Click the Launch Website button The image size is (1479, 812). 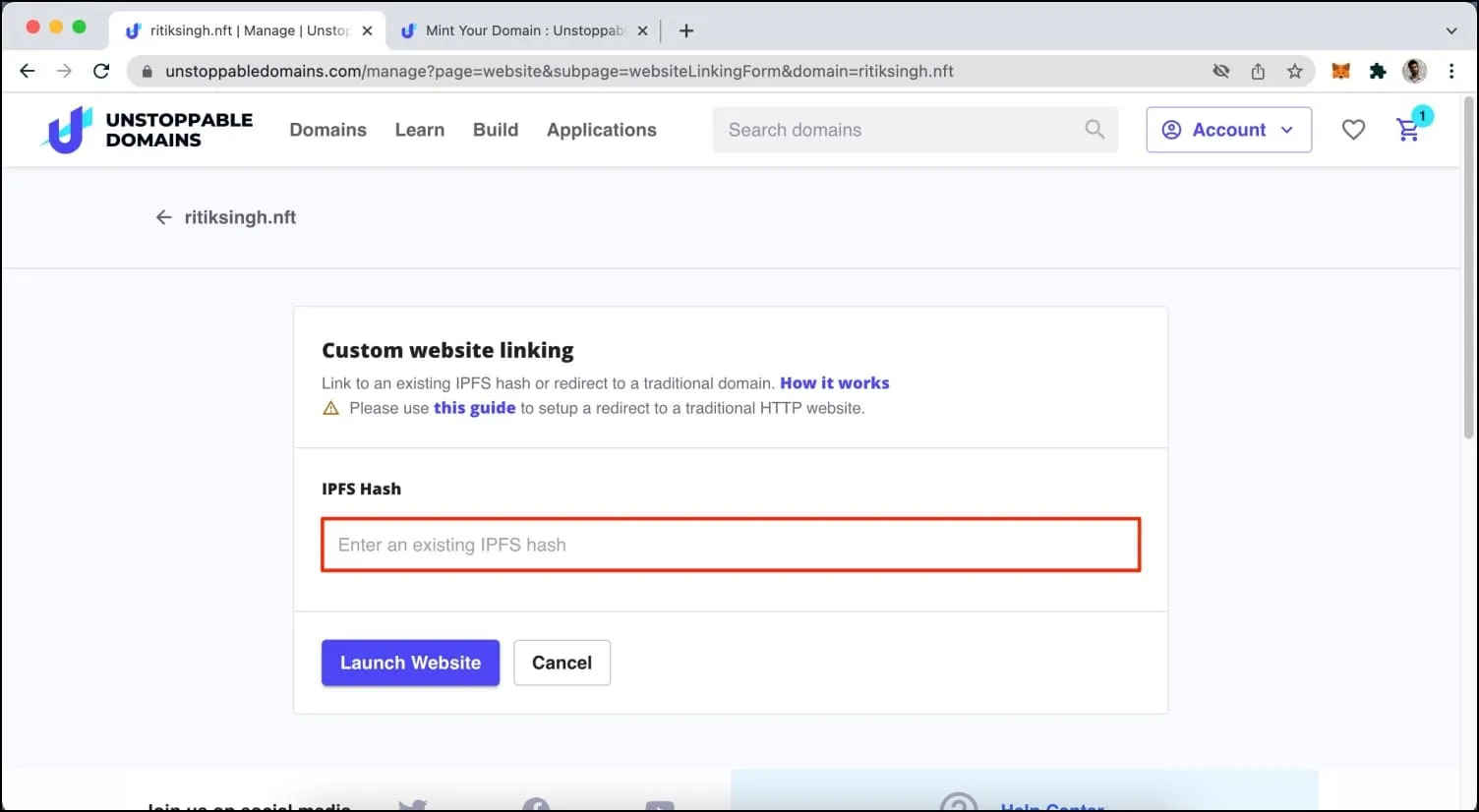(410, 663)
